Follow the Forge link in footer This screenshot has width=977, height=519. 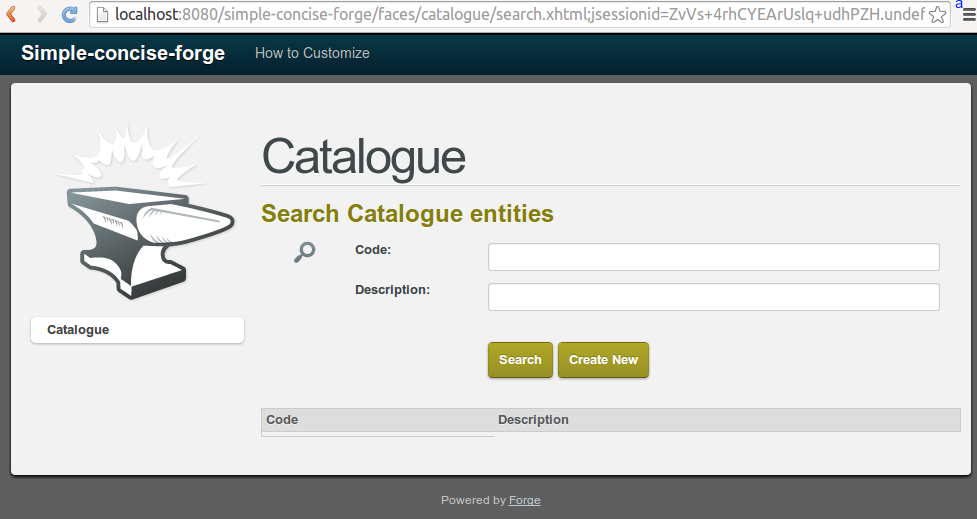[524, 500]
